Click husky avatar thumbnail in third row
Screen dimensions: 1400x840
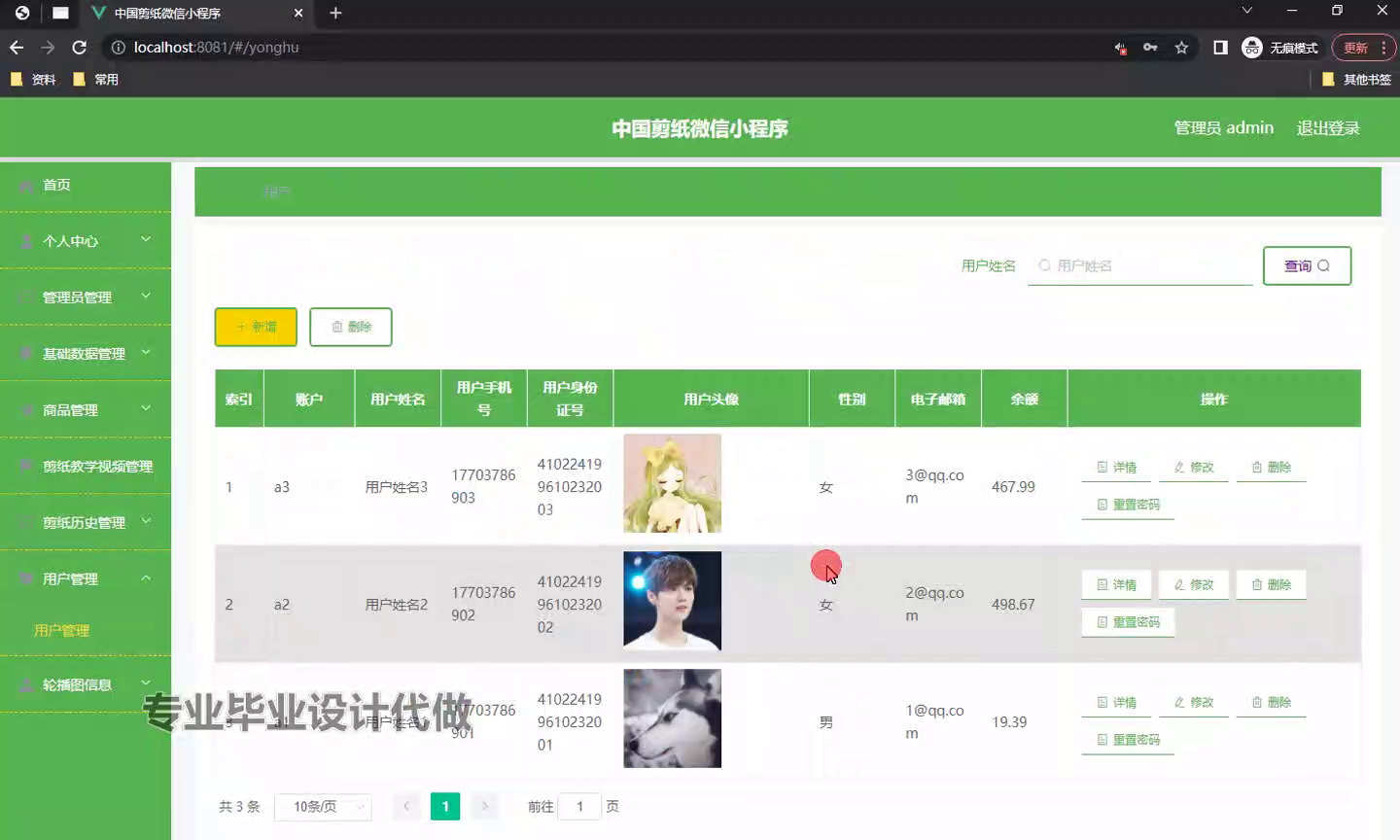coord(673,718)
